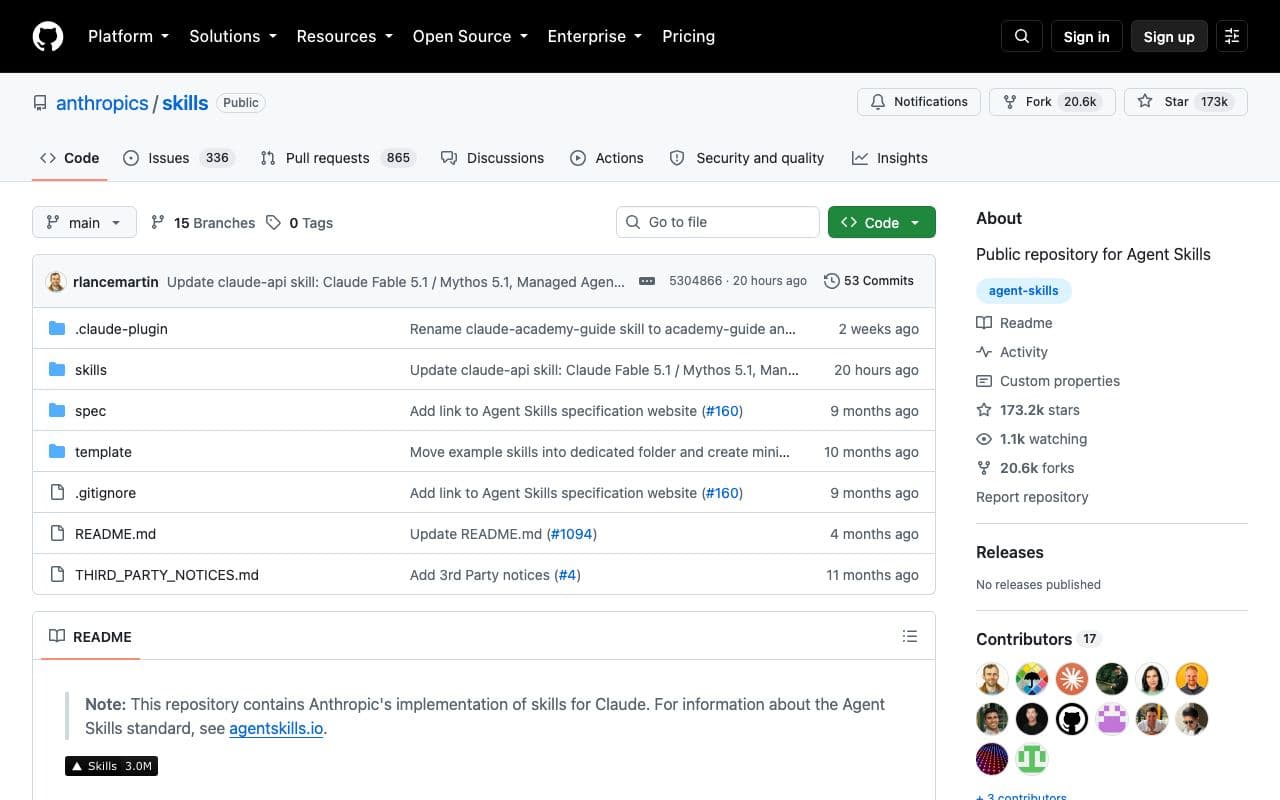Click the book icon beside Readme
Image resolution: width=1280 pixels, height=800 pixels.
click(x=984, y=323)
